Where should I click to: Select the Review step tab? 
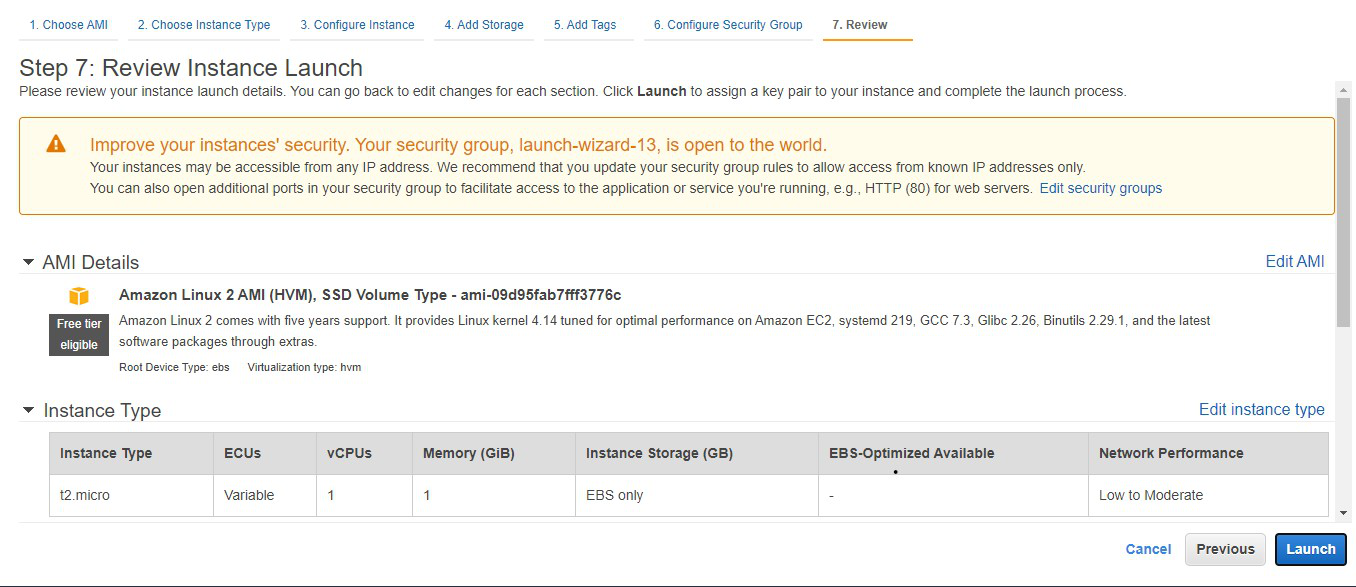859,25
